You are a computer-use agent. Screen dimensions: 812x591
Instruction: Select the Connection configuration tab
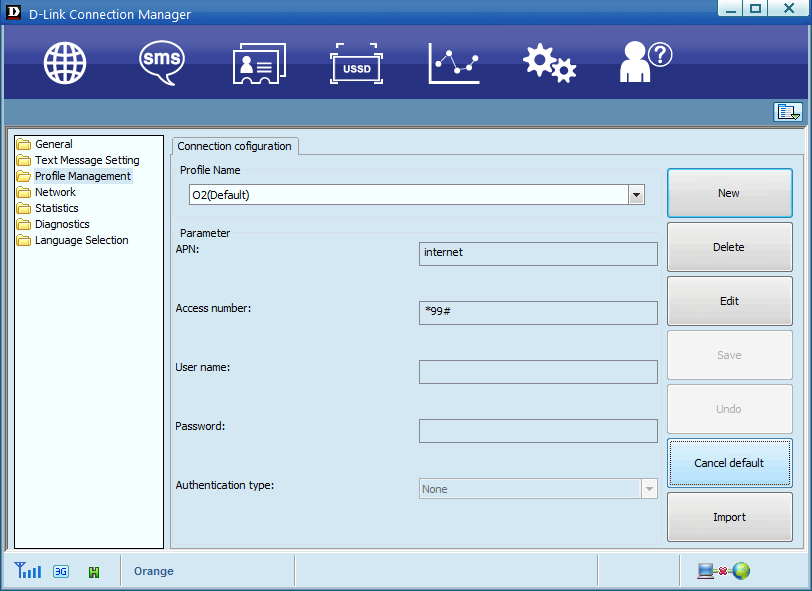235,146
